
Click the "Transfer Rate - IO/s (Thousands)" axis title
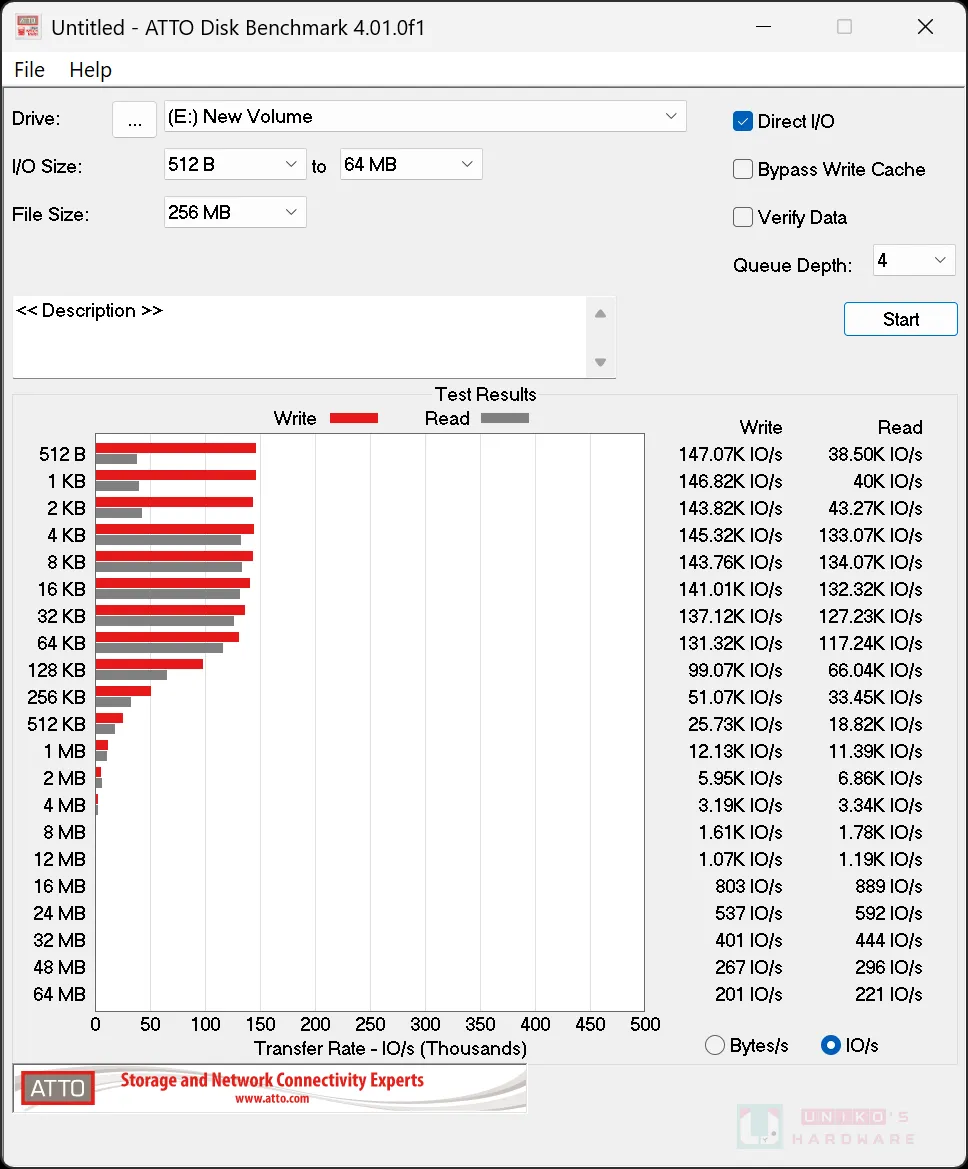[390, 1048]
